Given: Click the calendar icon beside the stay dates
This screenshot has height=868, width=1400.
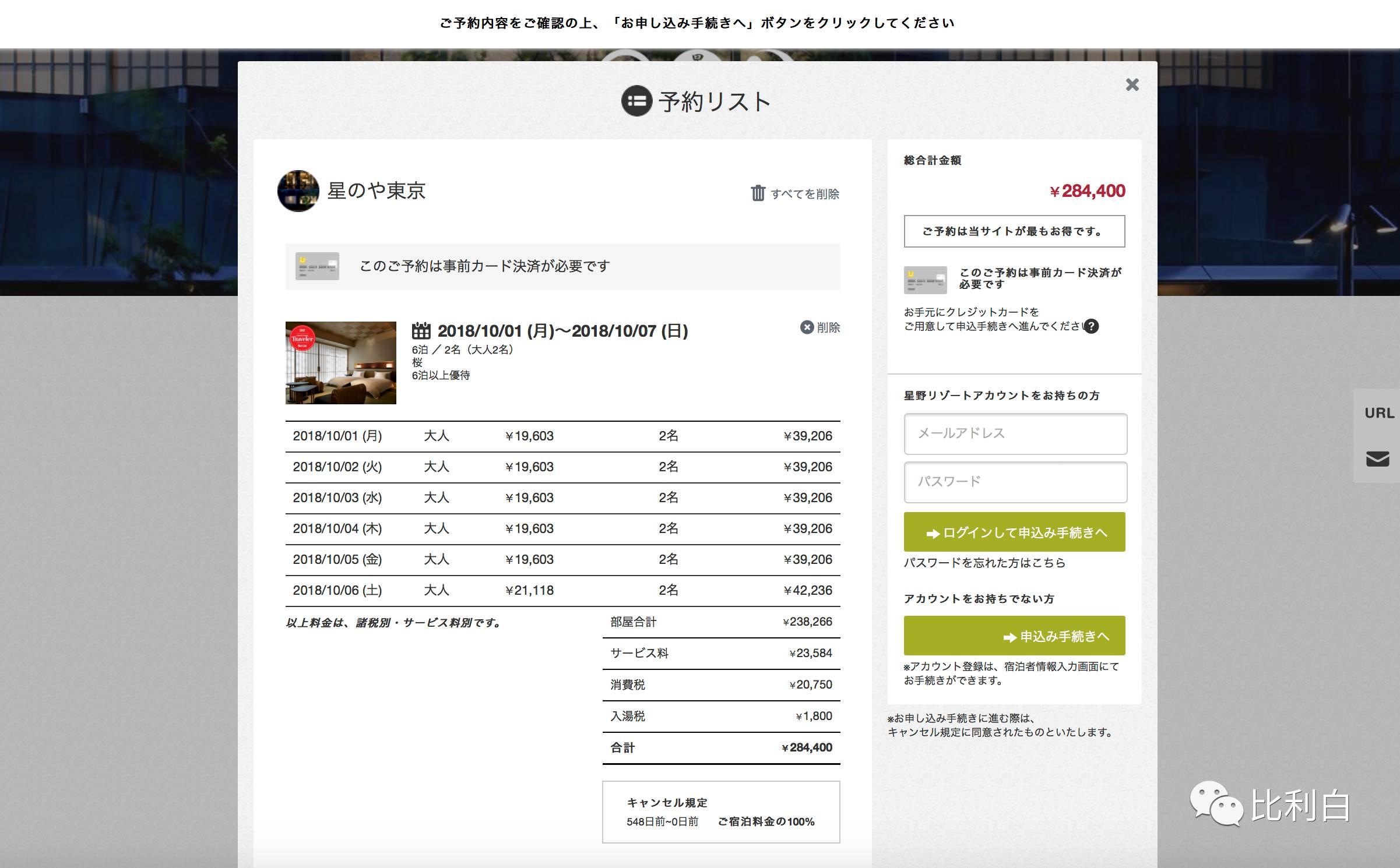Looking at the screenshot, I should pyautogui.click(x=421, y=331).
